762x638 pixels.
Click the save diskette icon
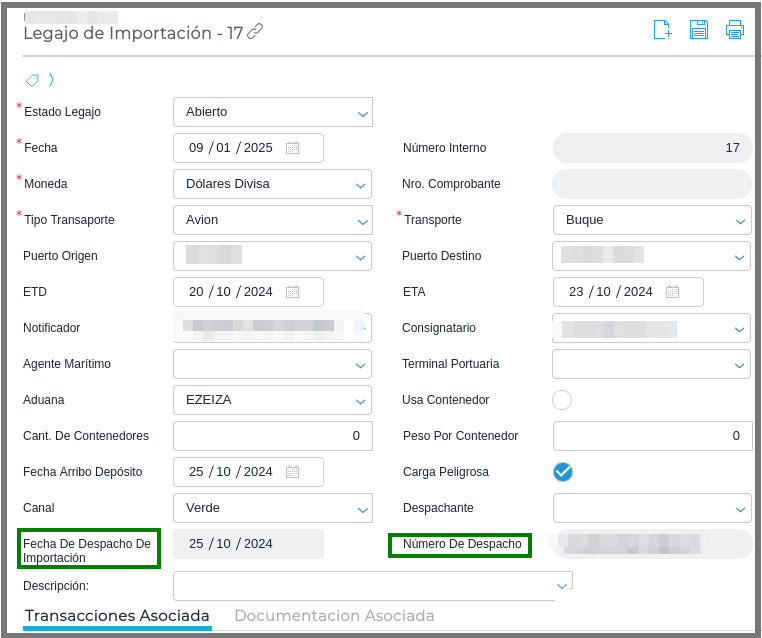(x=699, y=29)
